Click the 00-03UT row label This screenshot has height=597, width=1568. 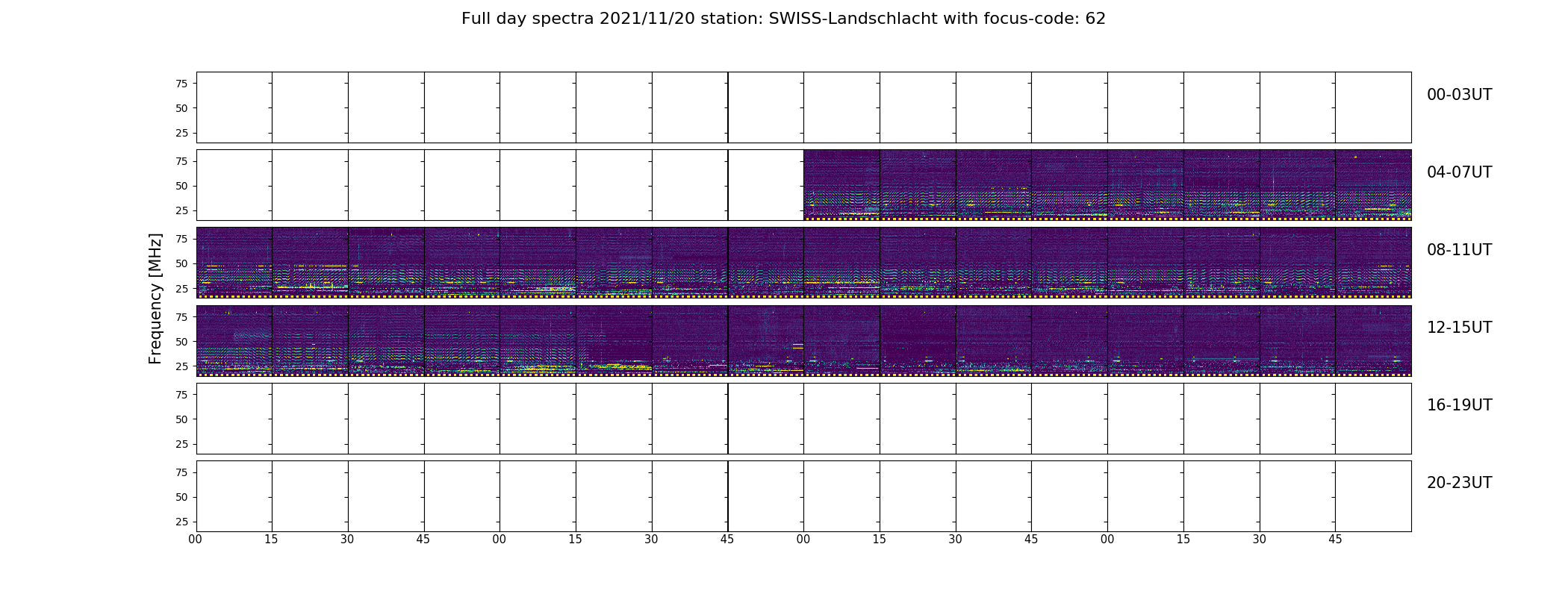coord(1459,95)
